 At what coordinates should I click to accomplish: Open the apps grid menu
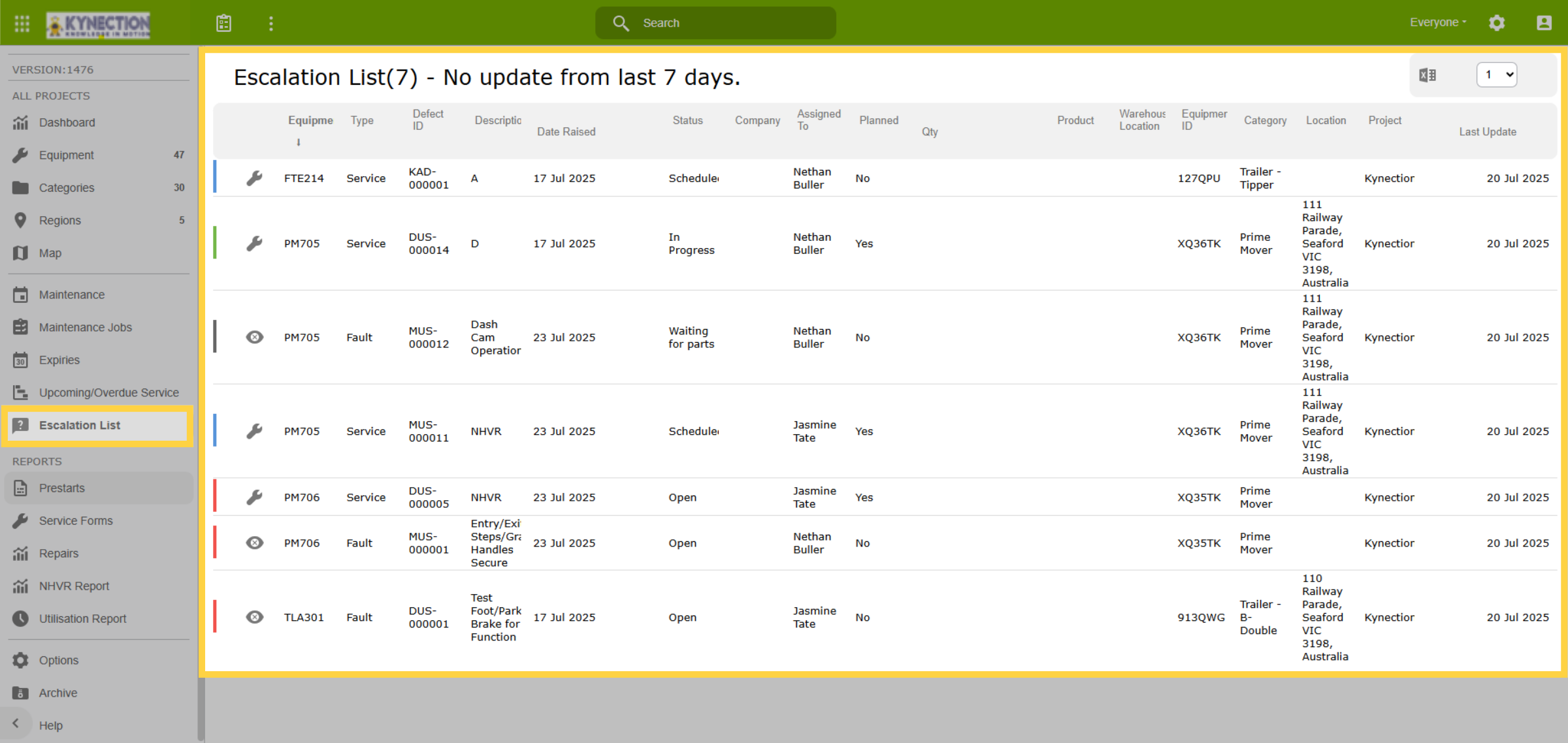tap(22, 24)
